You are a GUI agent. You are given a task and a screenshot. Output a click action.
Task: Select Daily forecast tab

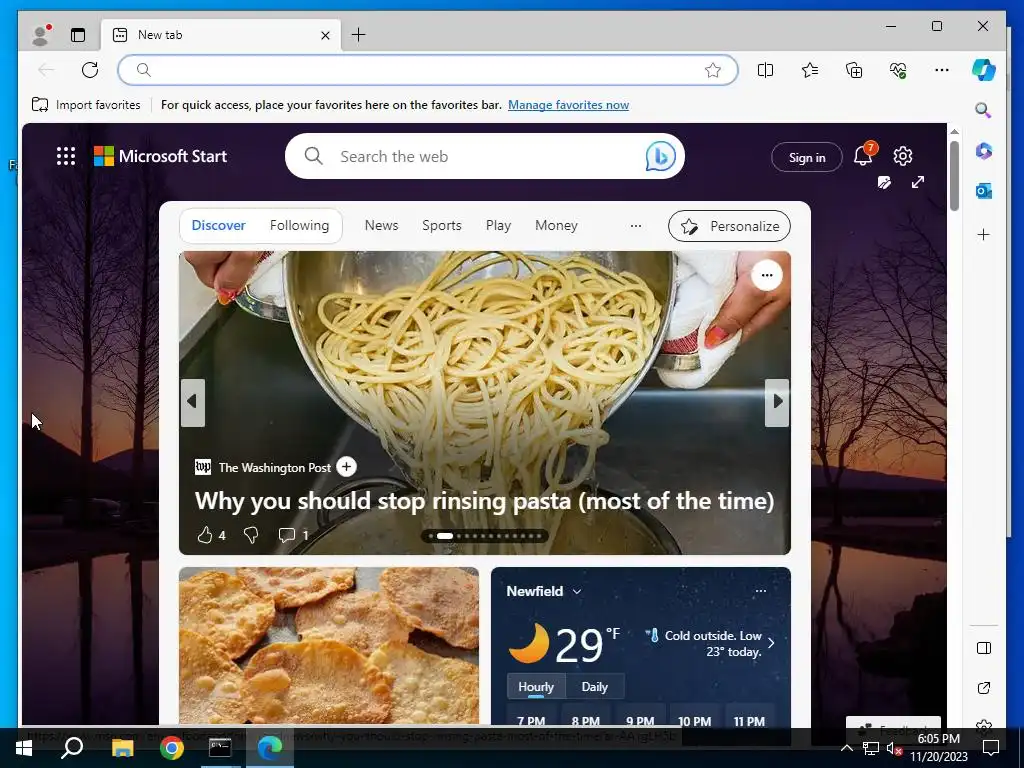point(594,687)
